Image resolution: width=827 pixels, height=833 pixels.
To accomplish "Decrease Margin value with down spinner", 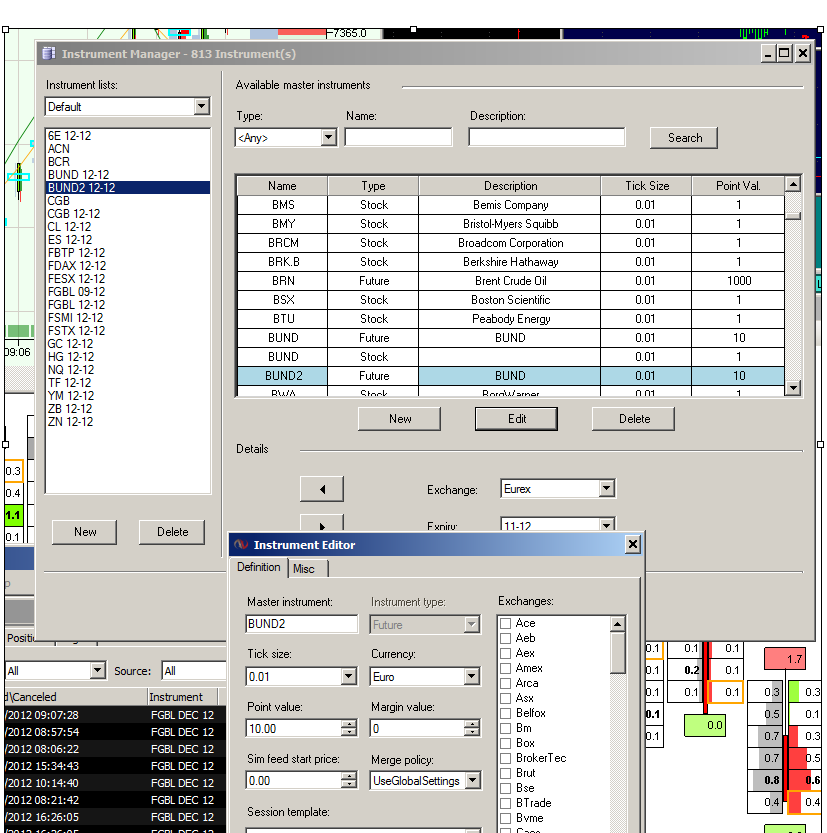I will [472, 732].
